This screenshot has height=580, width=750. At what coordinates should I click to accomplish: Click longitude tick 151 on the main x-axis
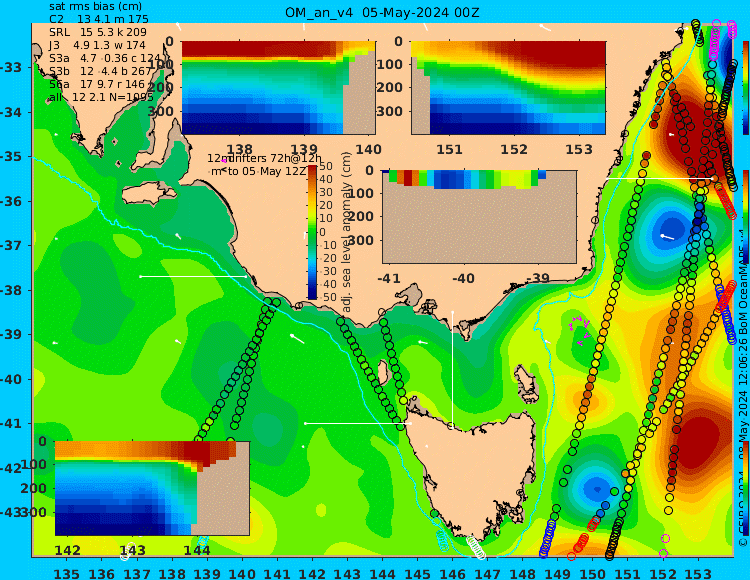(628, 573)
